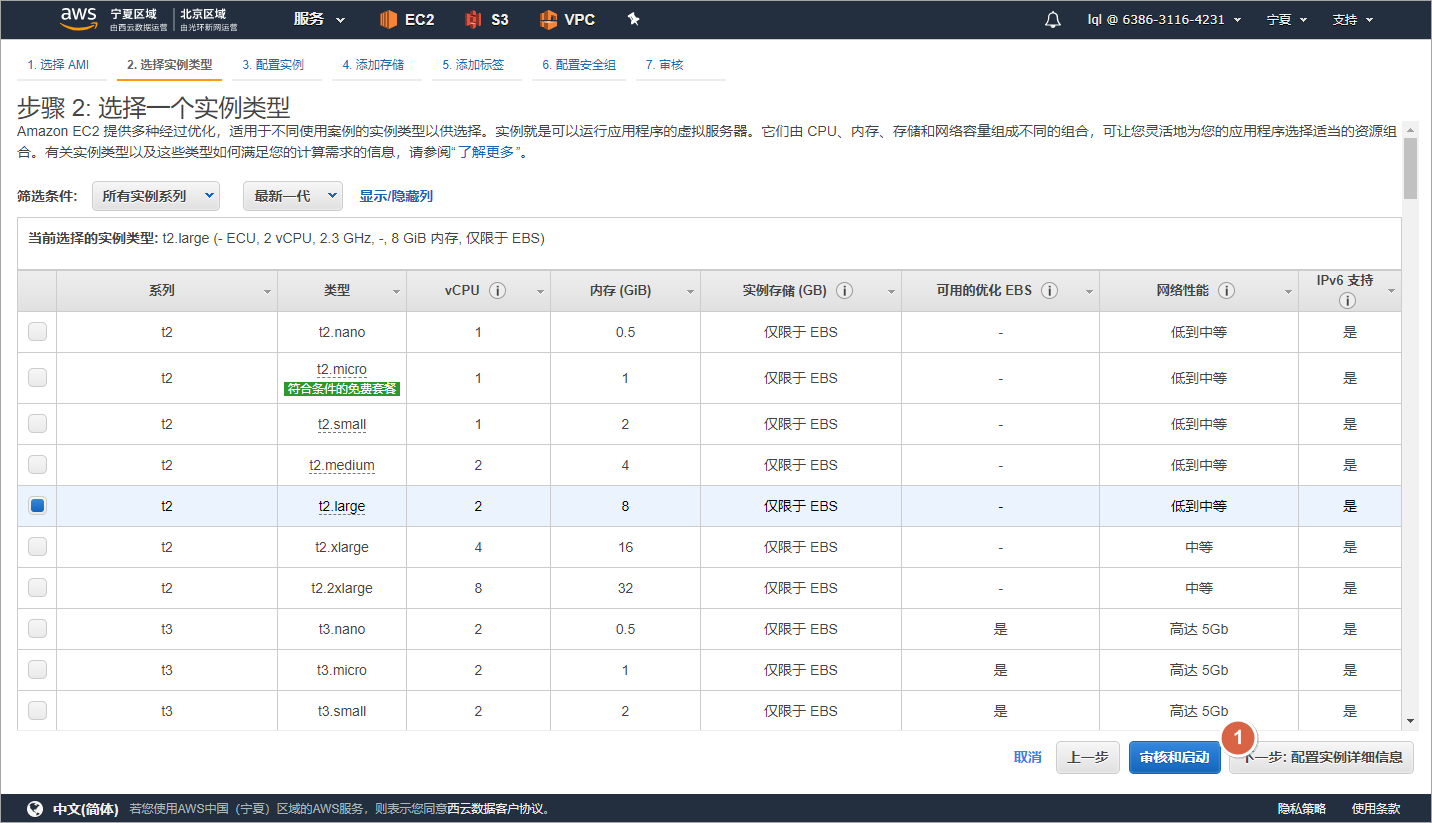This screenshot has width=1432, height=823.
Task: Click the 网络性能 column header
Action: 1199,291
